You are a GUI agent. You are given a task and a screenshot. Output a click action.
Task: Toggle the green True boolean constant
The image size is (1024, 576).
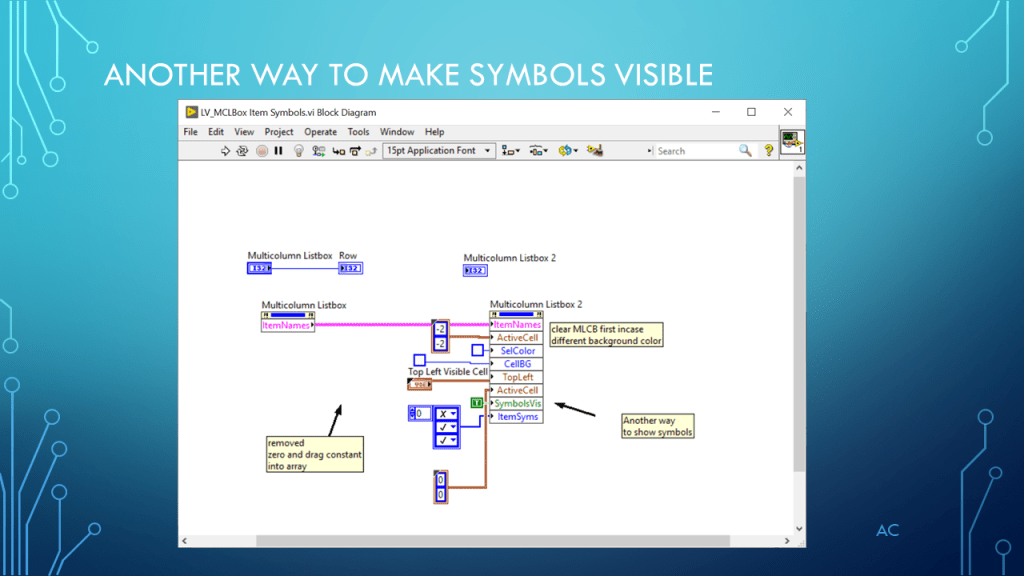click(477, 403)
